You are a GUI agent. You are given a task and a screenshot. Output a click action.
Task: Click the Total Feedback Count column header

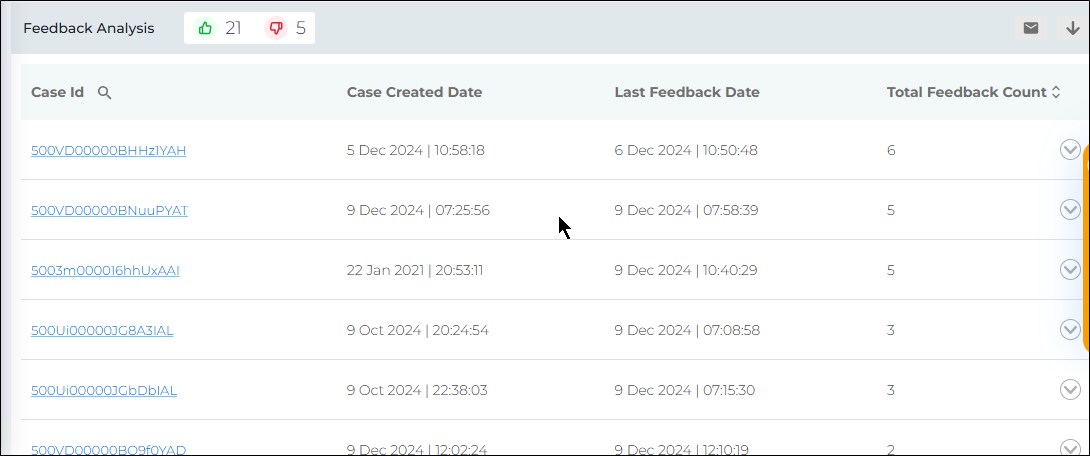click(x=965, y=92)
